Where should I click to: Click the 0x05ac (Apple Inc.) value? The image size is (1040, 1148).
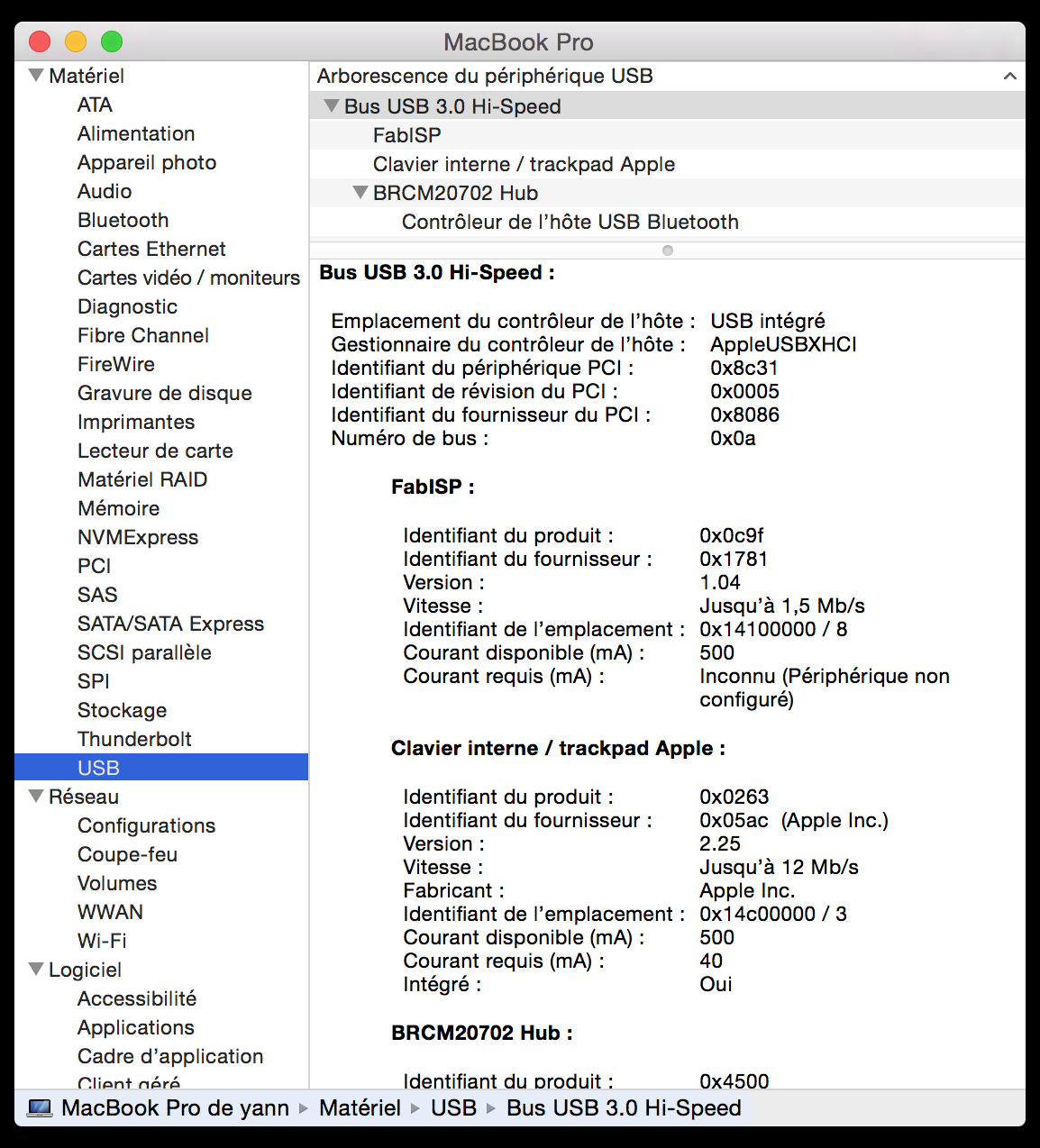(x=794, y=820)
